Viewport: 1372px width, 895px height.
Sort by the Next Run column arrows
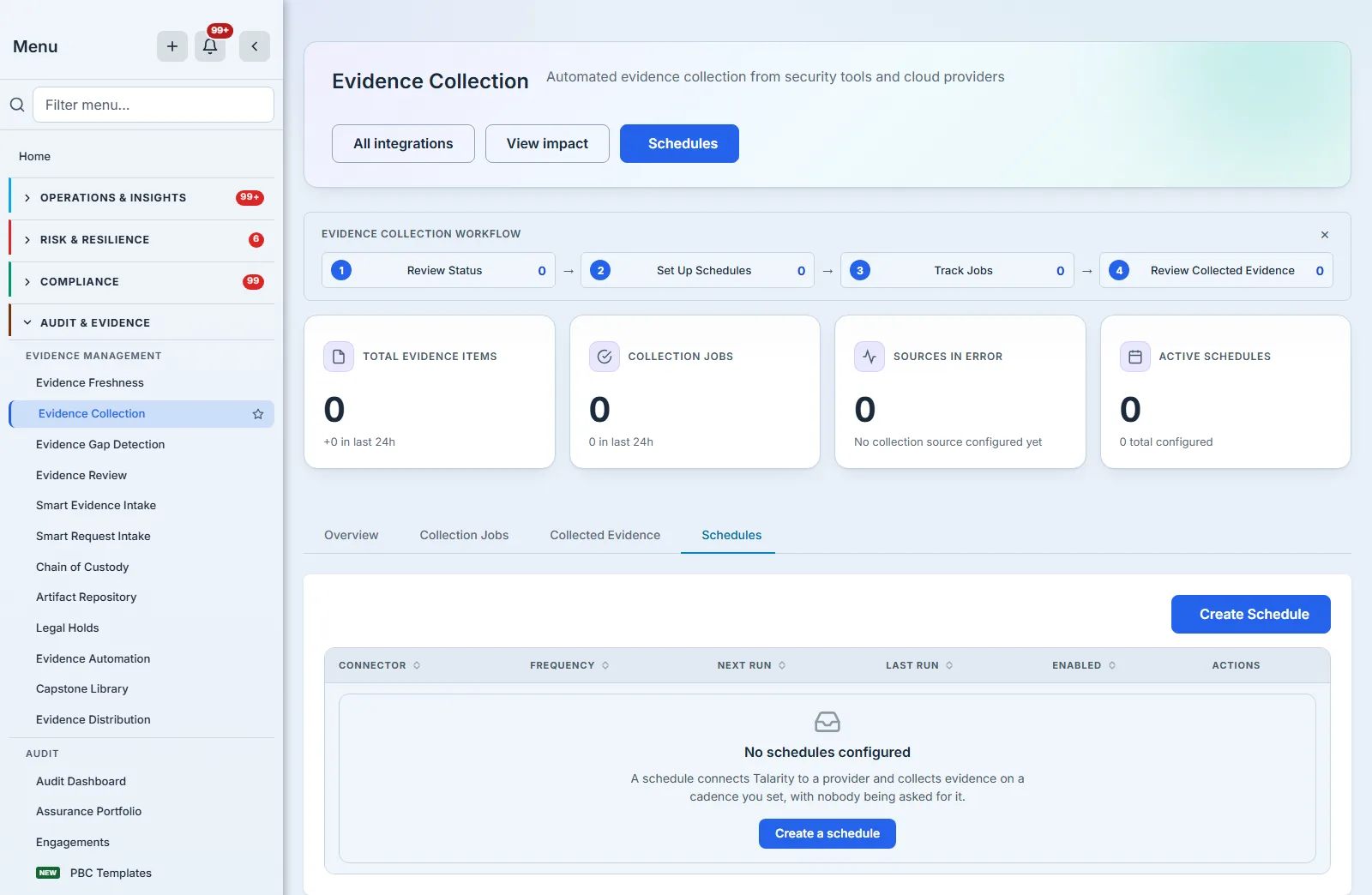click(782, 665)
